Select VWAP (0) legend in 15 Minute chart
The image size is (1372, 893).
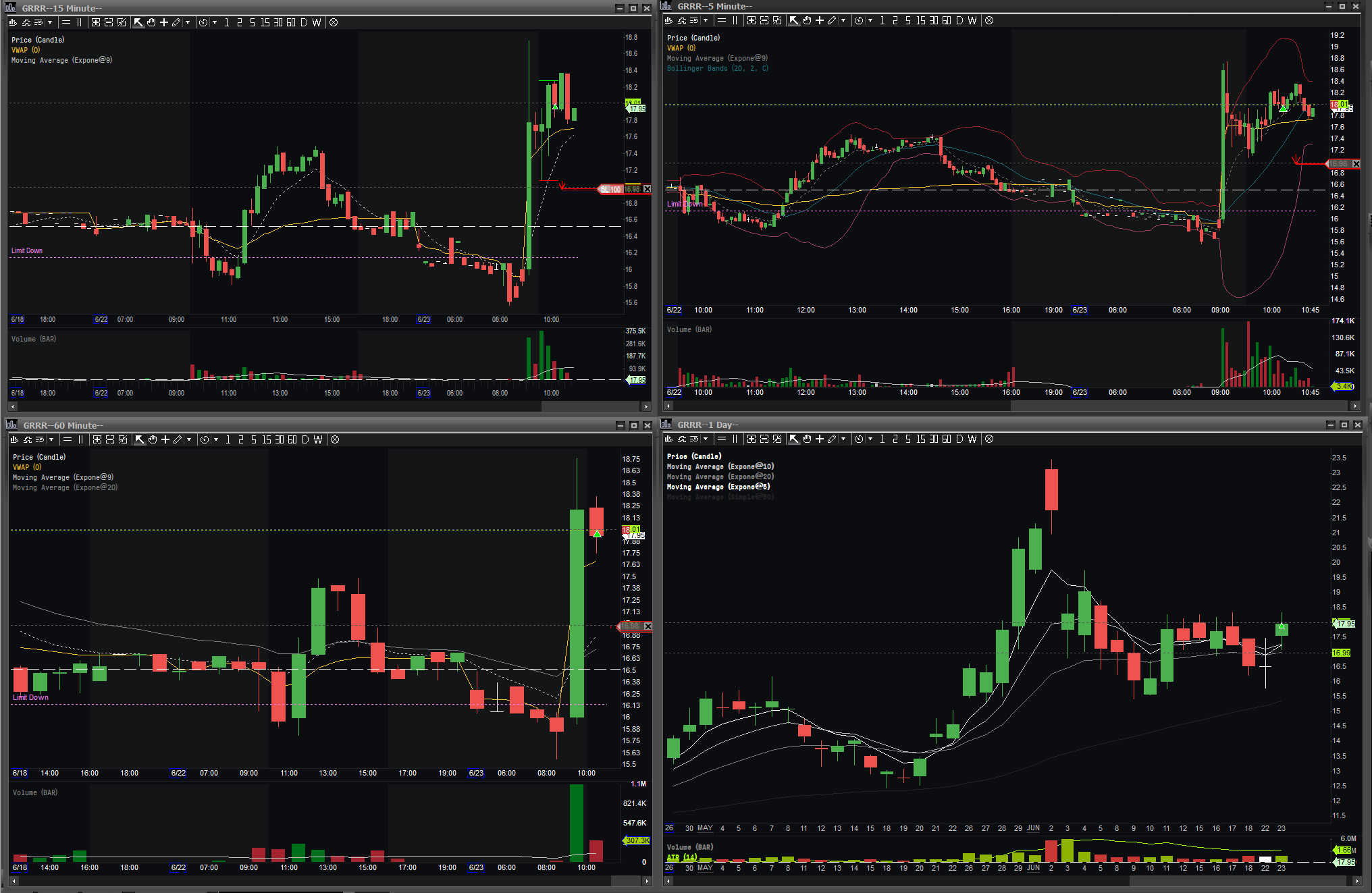point(26,50)
